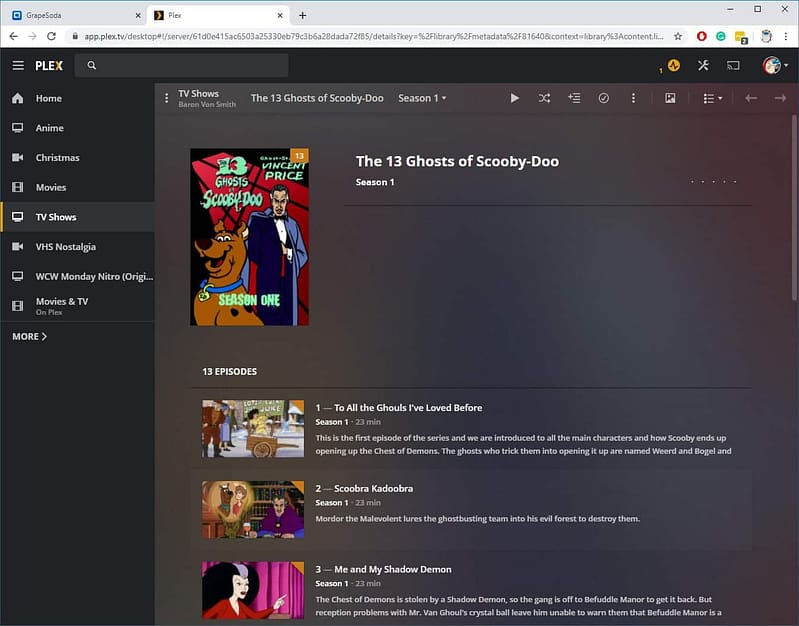The image size is (799, 626).
Task: Click the PLEX logo
Action: click(x=49, y=65)
